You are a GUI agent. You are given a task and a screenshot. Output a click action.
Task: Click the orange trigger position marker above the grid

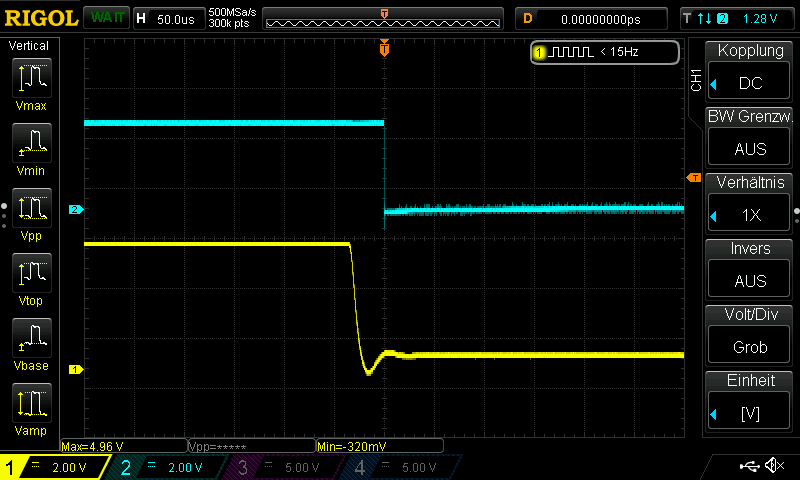coord(384,48)
